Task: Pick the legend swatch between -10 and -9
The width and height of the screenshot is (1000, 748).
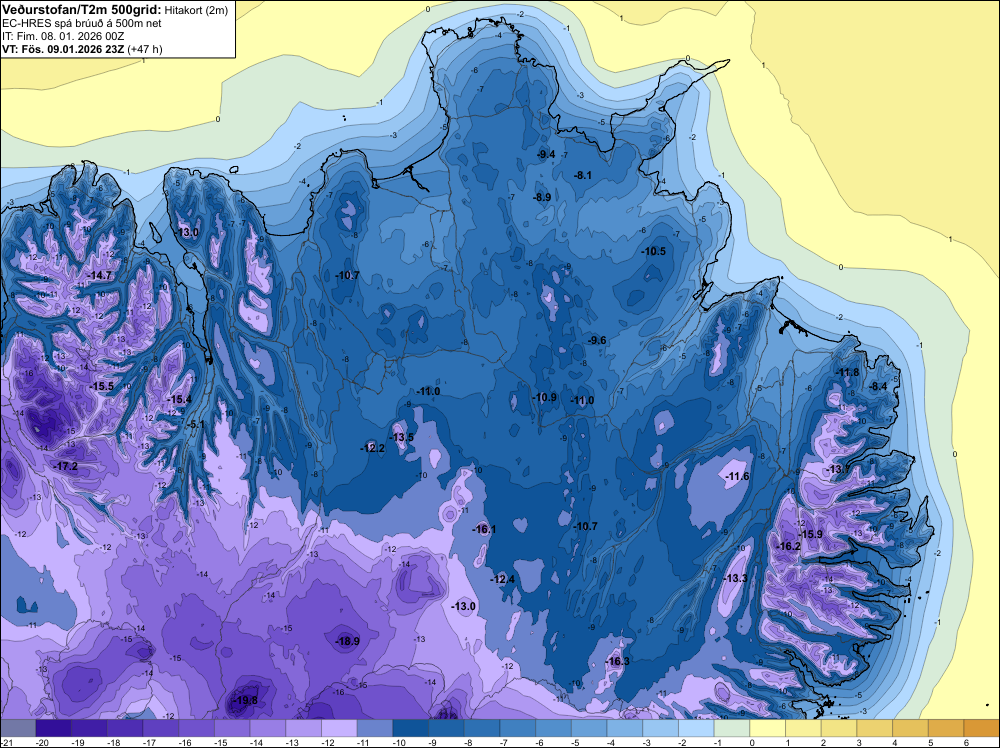Action: coord(411,728)
